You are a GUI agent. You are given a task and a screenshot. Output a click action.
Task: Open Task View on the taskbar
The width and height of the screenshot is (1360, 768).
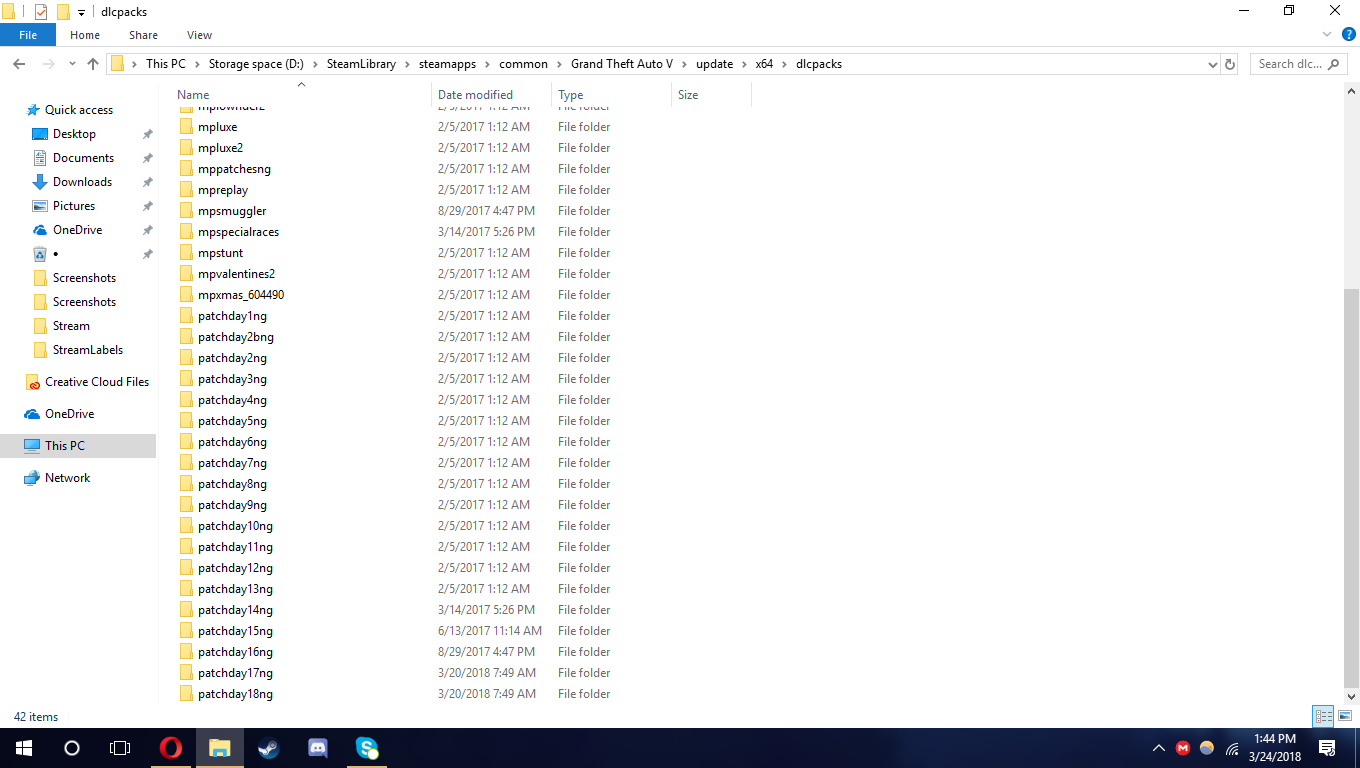pyautogui.click(x=120, y=748)
